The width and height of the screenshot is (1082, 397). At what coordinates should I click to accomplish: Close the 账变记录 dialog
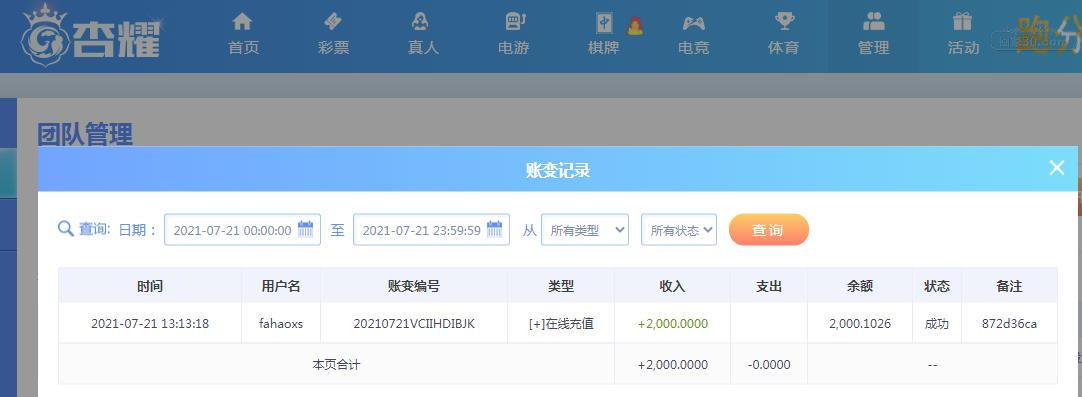(x=1056, y=168)
